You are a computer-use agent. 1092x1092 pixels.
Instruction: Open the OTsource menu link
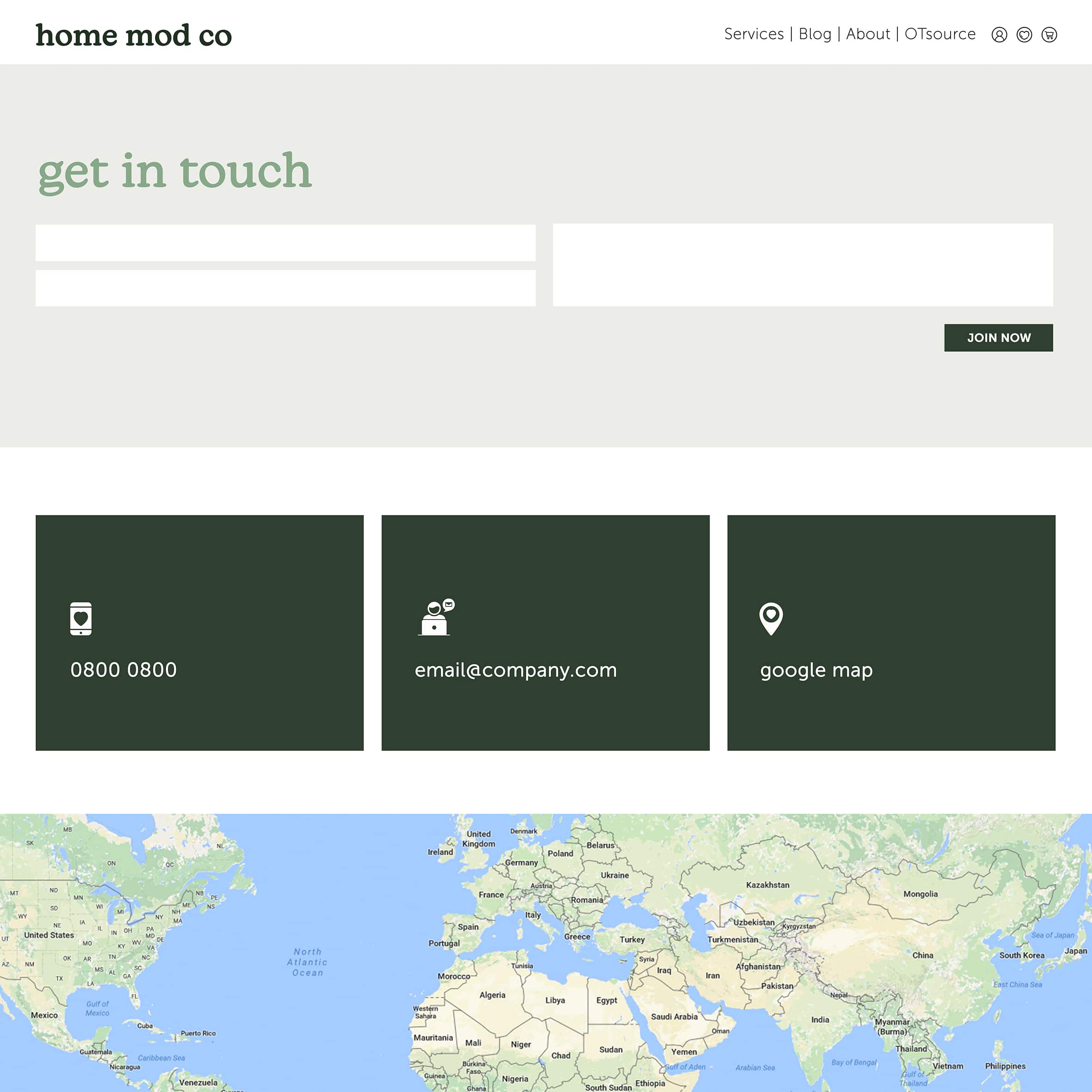tap(939, 35)
